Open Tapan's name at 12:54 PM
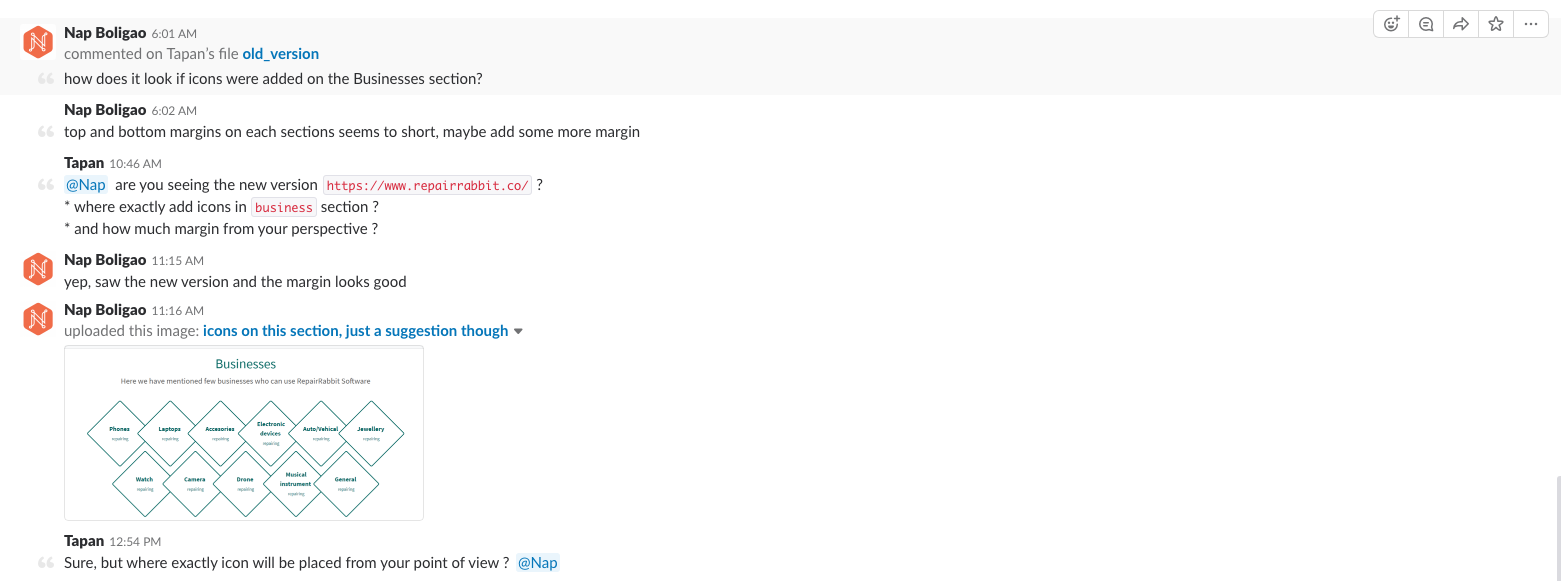Viewport: 1561px width, 581px height. coord(84,541)
